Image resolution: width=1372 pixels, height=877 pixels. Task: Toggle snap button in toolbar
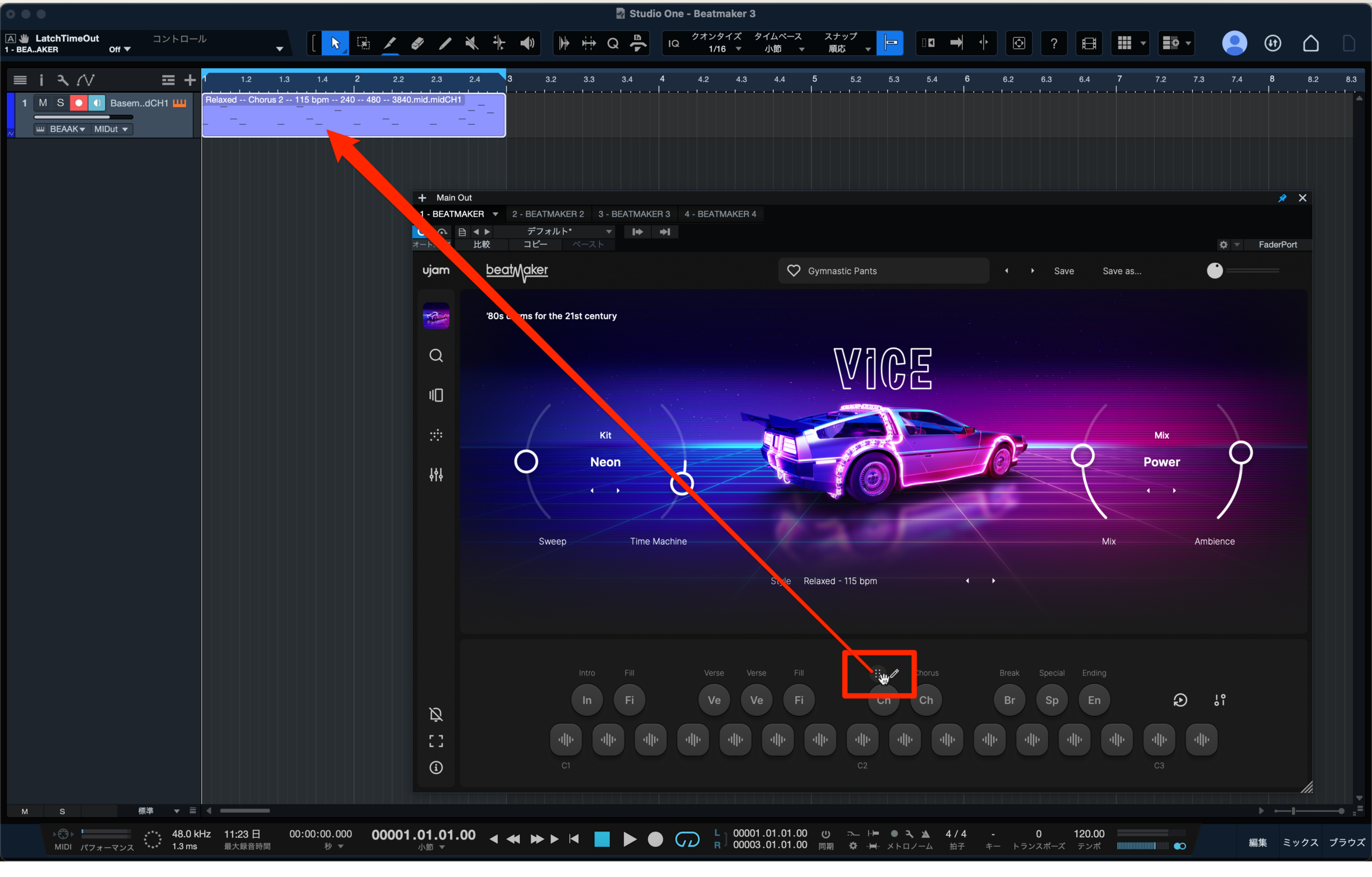(890, 43)
